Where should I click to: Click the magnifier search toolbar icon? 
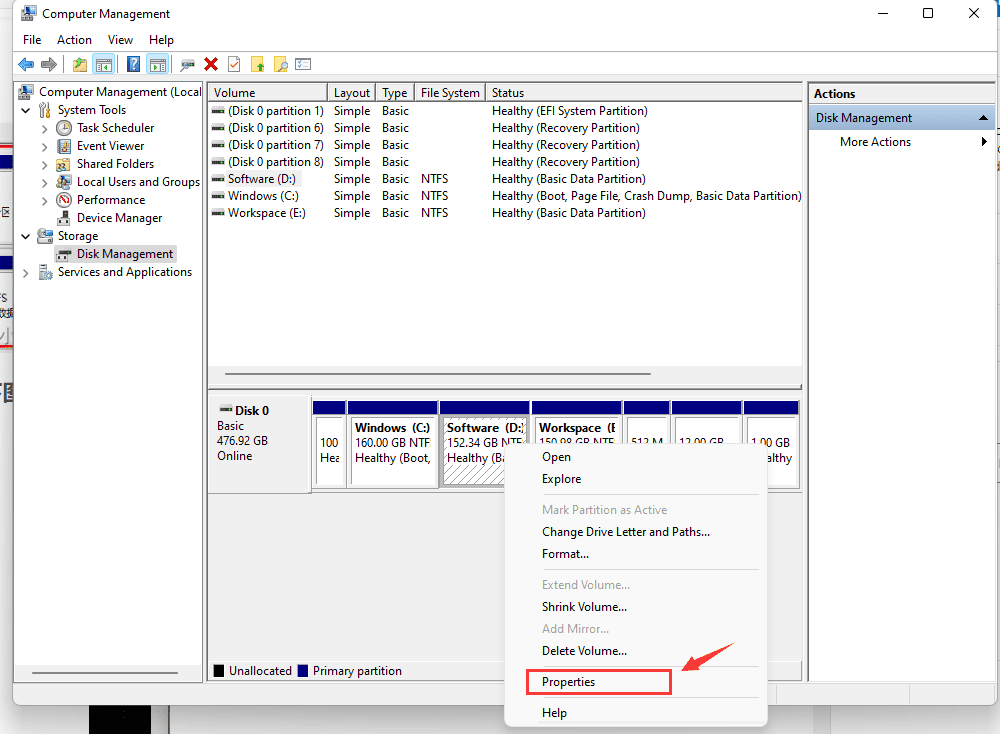coord(281,65)
